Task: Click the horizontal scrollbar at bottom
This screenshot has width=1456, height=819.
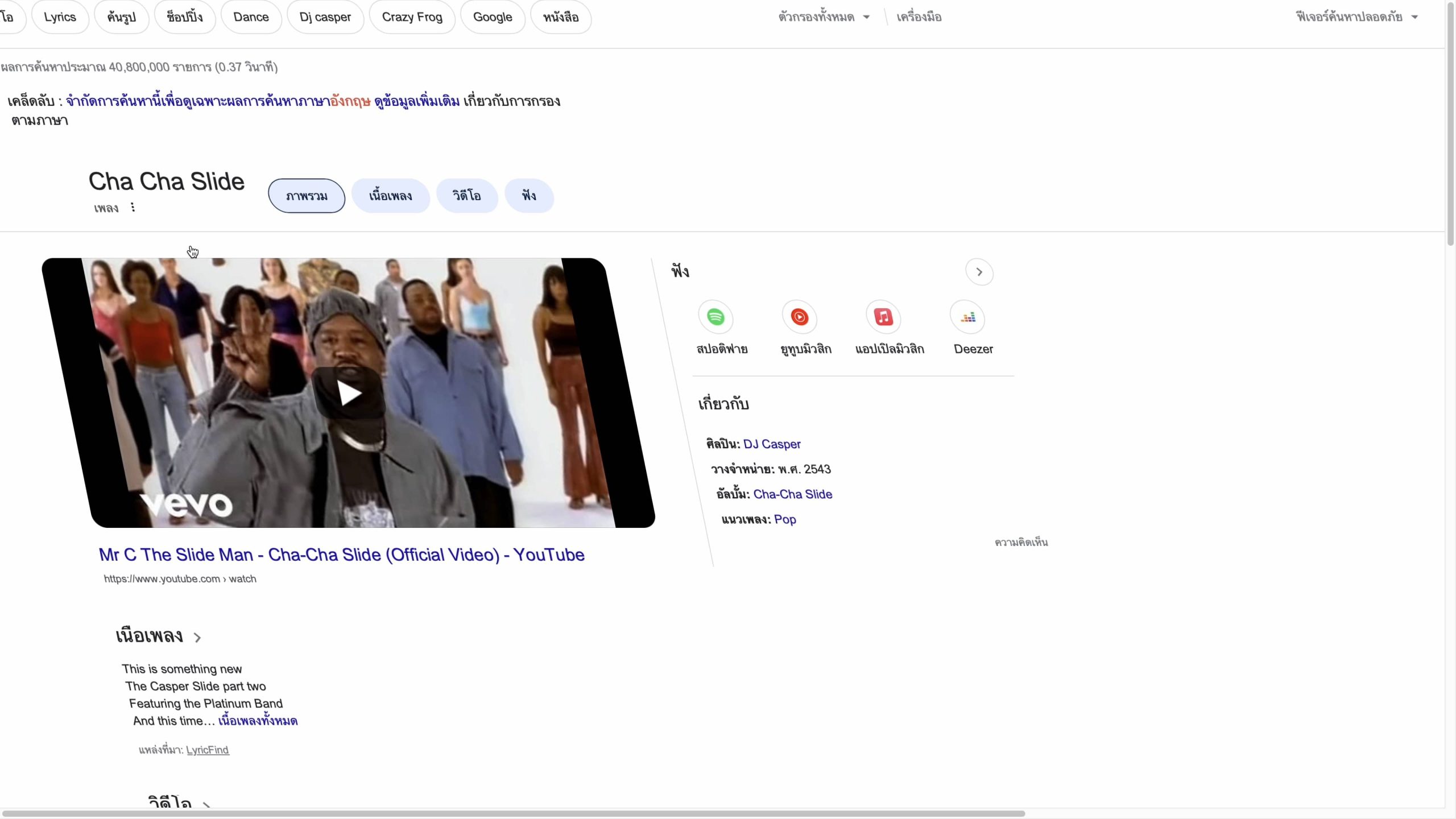Action: coord(512,813)
